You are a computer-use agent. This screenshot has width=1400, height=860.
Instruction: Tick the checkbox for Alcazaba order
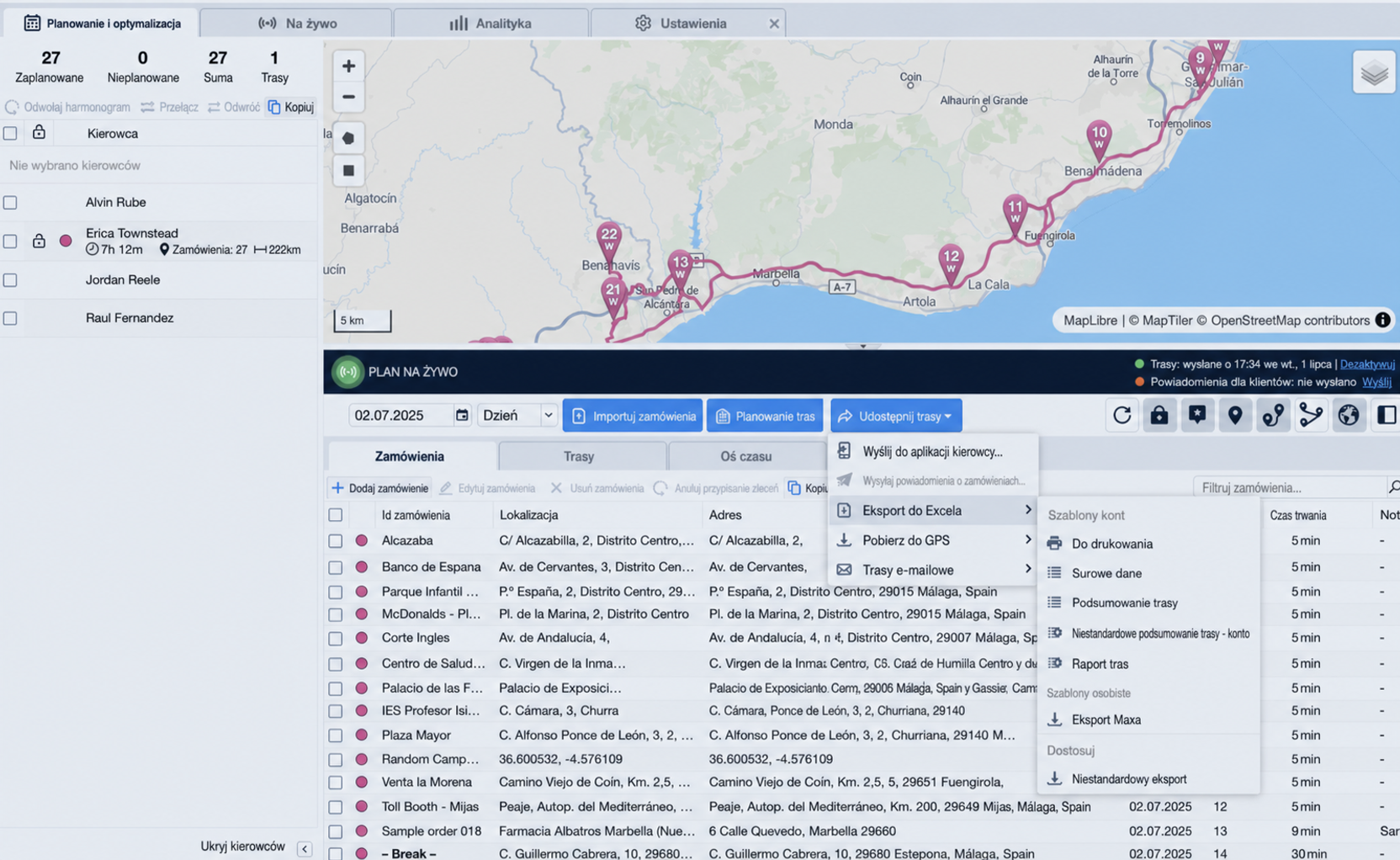336,541
